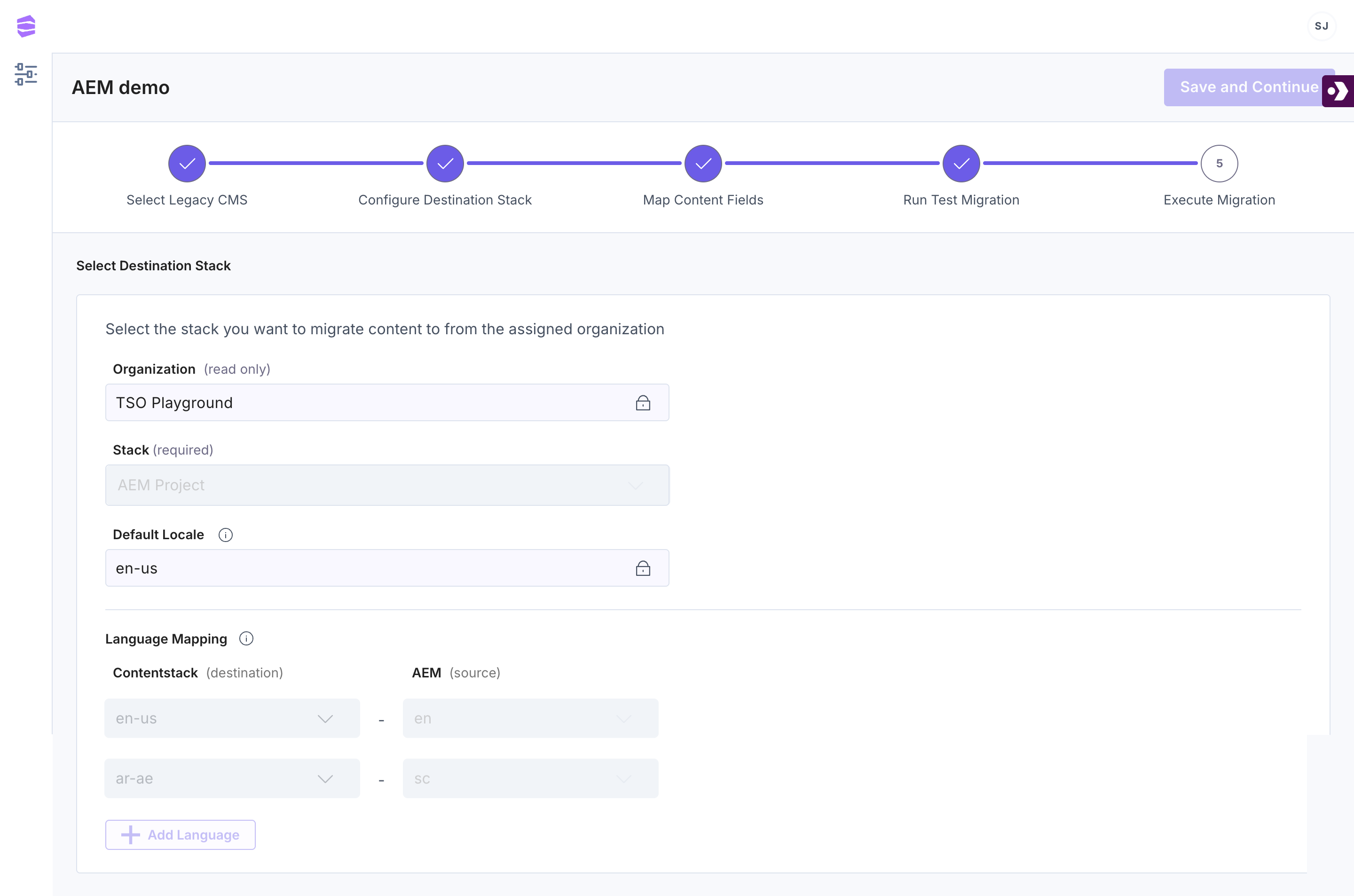Go to Select Legacy CMS step

coord(187,164)
